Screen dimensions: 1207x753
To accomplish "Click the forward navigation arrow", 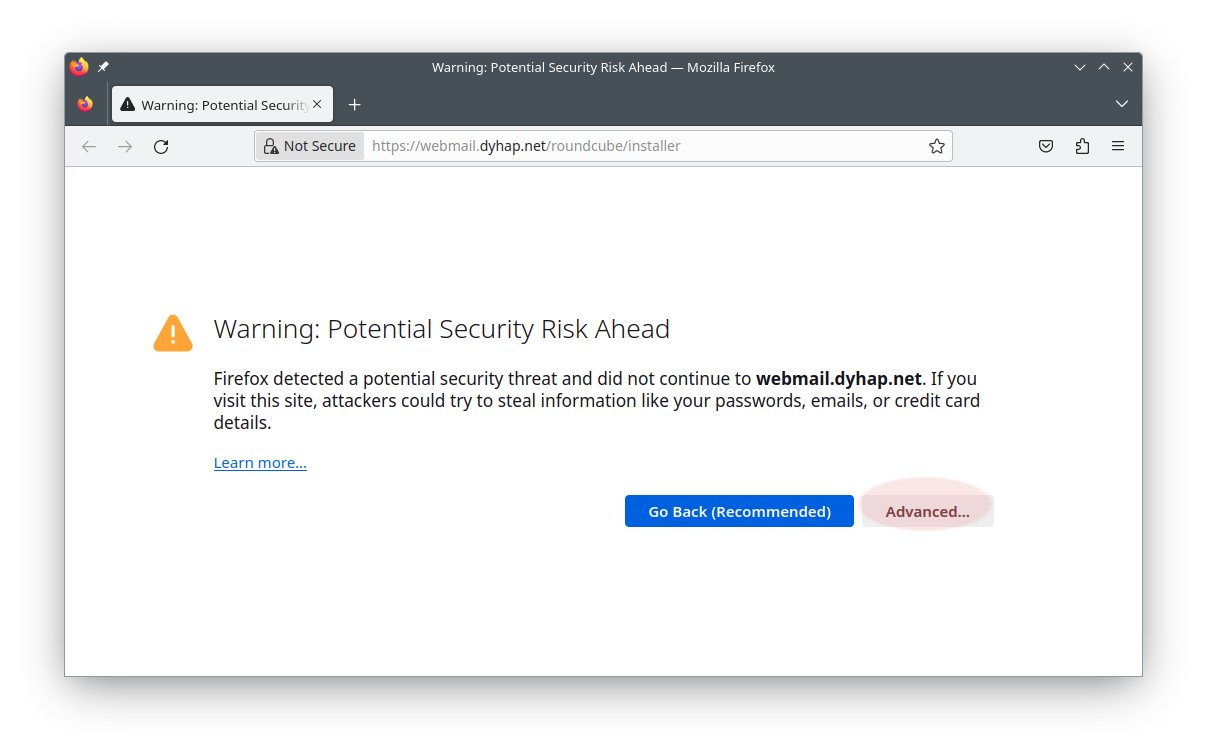I will pyautogui.click(x=125, y=146).
